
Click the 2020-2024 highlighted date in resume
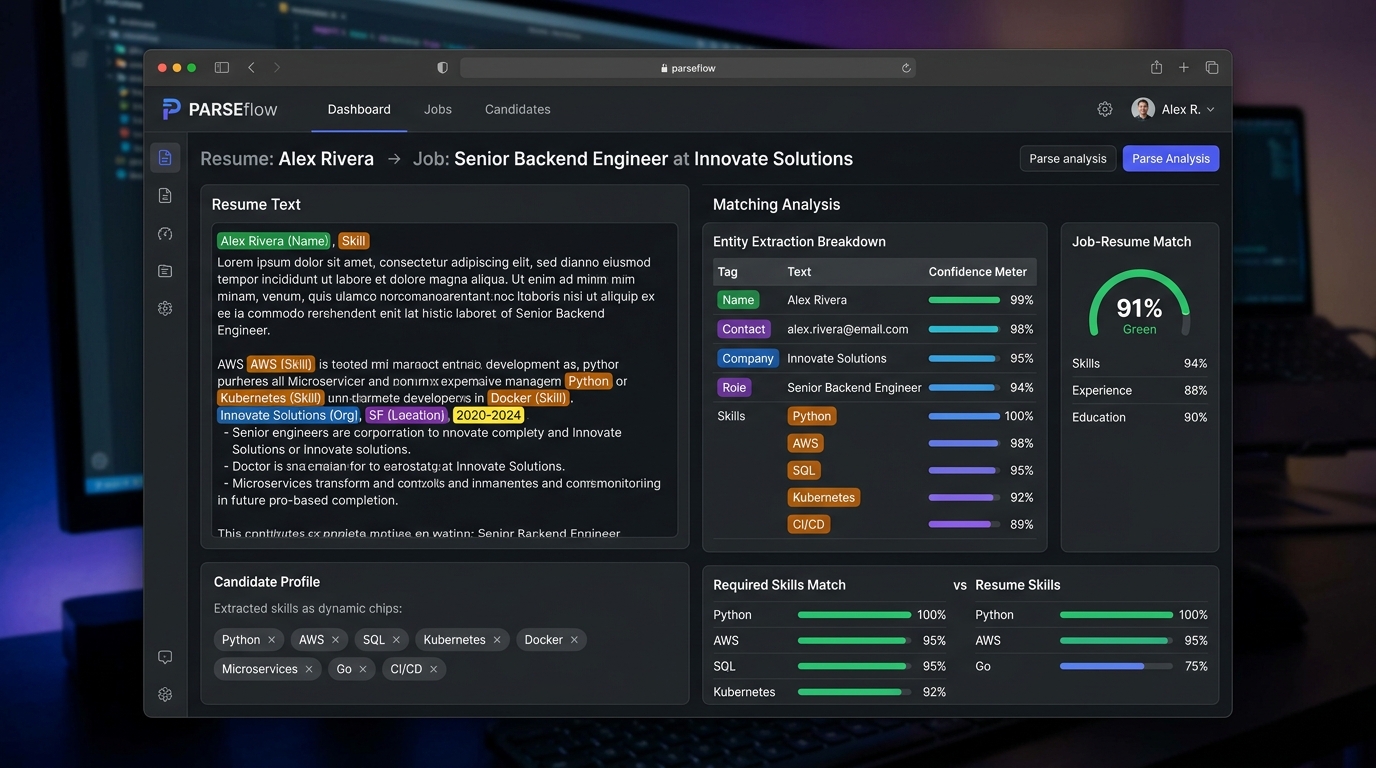click(x=488, y=415)
